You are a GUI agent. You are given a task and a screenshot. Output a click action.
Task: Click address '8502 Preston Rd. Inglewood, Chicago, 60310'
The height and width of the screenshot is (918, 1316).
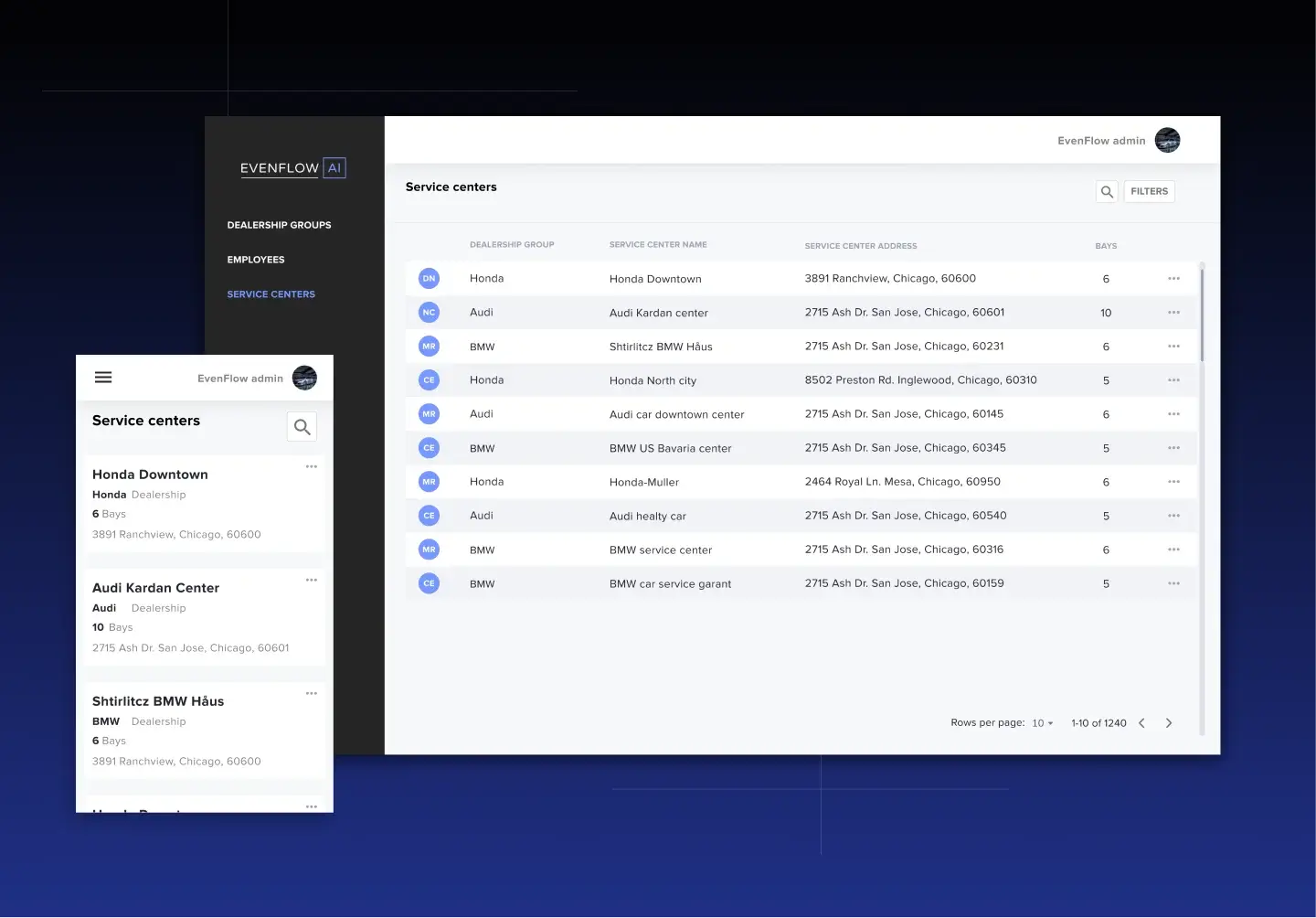(x=920, y=380)
